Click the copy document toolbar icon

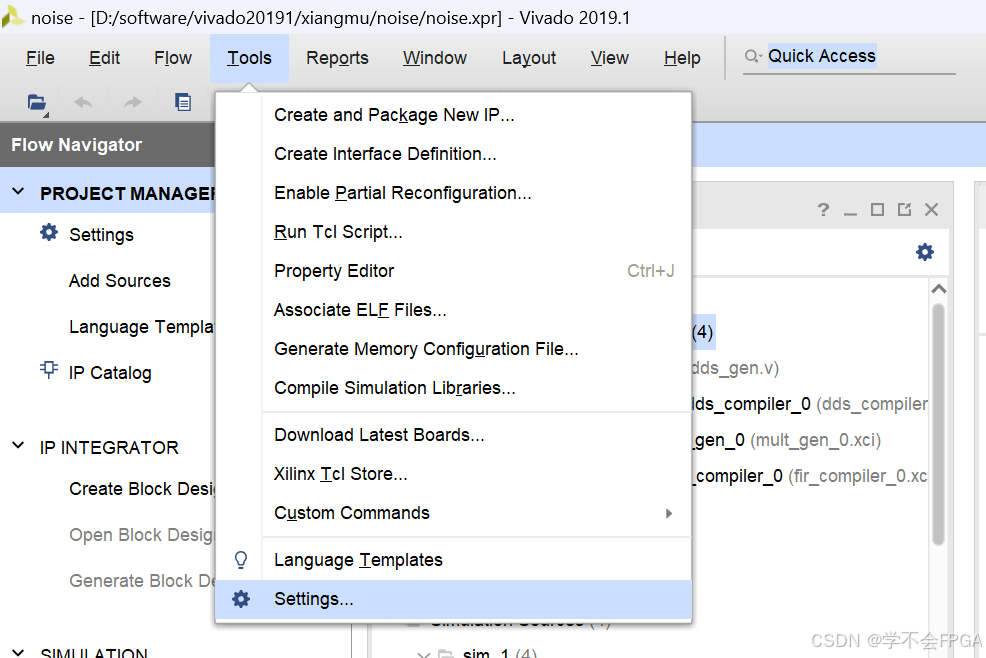(x=183, y=102)
